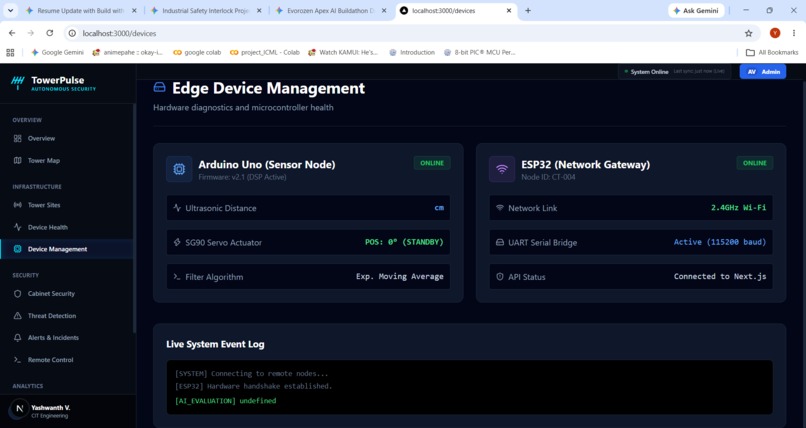Screen dimensions: 806x428
Task: Click the SG90 Servo Actuator bolt icon
Action: coord(177,242)
